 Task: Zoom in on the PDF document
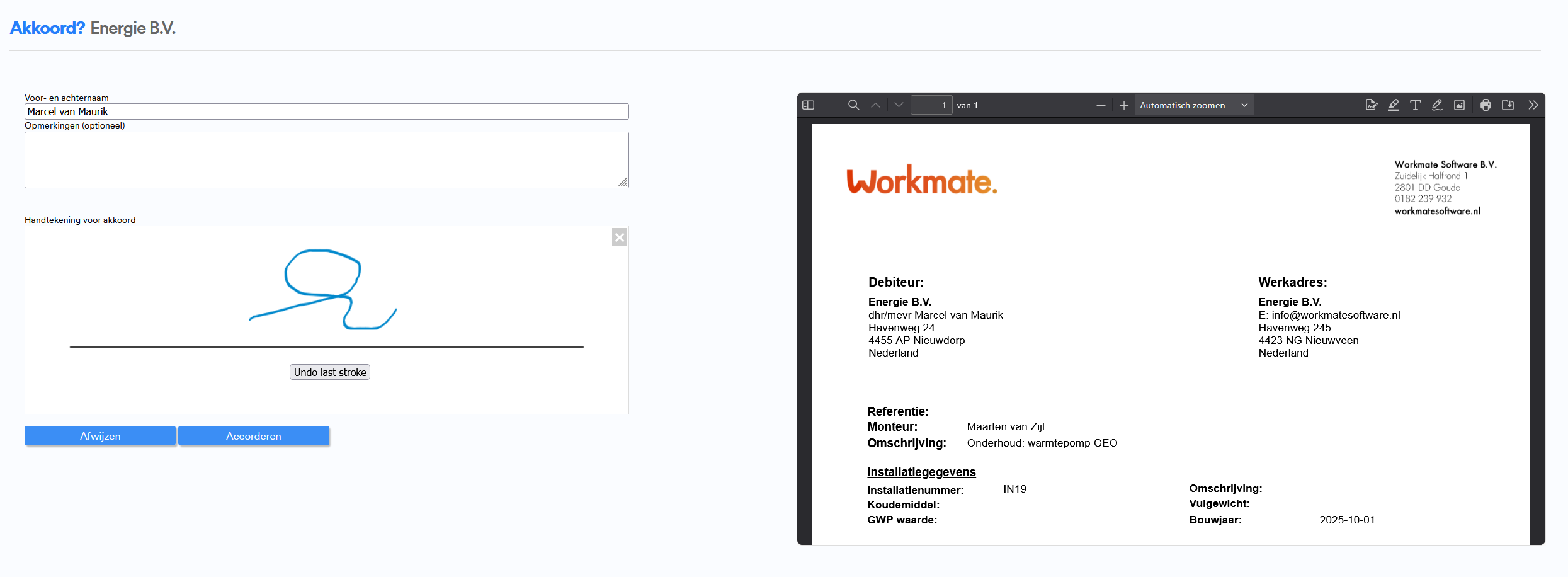pyautogui.click(x=1124, y=105)
